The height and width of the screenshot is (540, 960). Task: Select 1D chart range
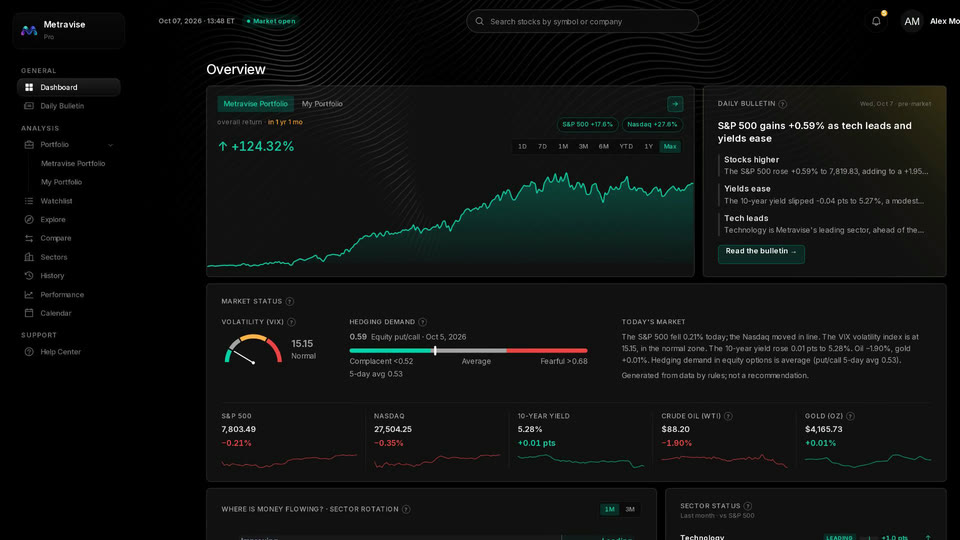pyautogui.click(x=522, y=146)
